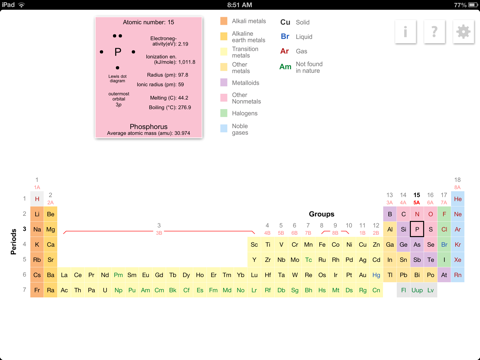The height and width of the screenshot is (360, 480).
Task: Select group 3 header above lanthanides
Action: click(x=159, y=229)
